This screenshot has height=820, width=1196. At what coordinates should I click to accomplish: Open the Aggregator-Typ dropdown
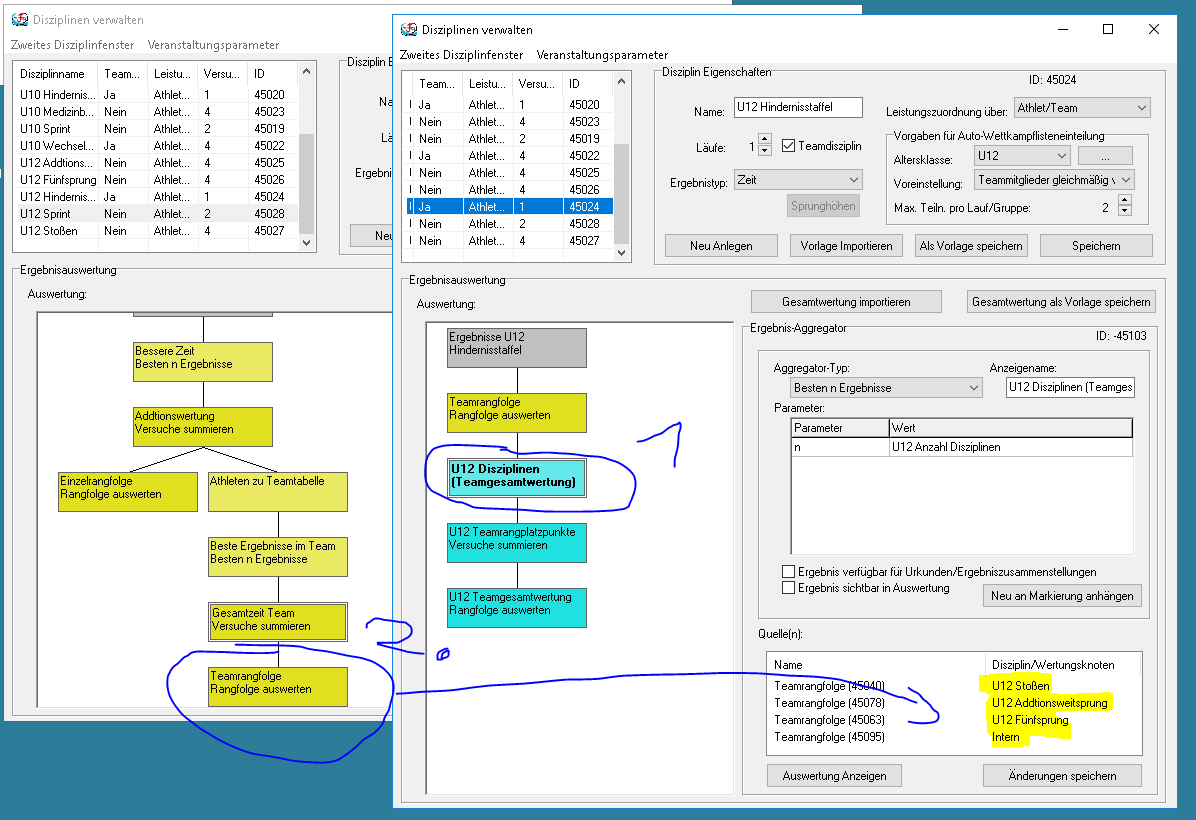coord(886,387)
